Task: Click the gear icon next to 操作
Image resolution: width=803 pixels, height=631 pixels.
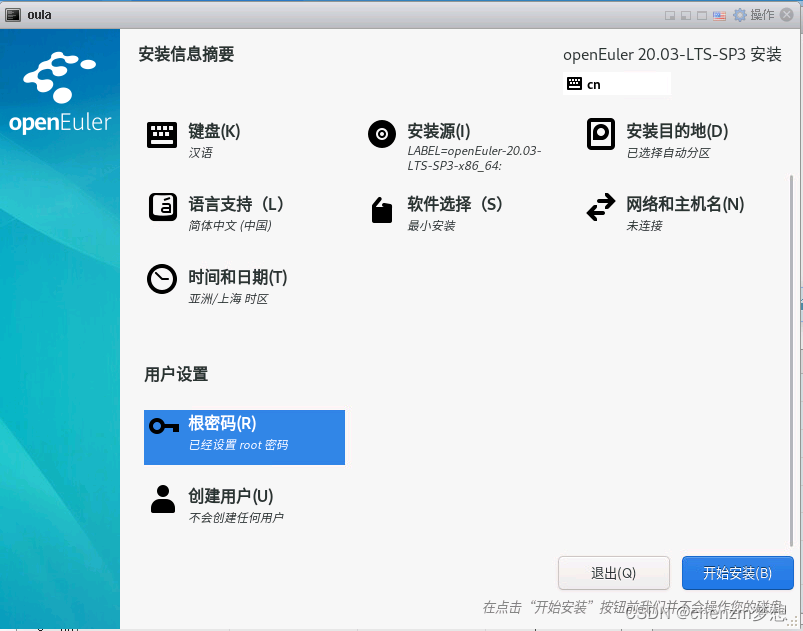Action: click(739, 15)
